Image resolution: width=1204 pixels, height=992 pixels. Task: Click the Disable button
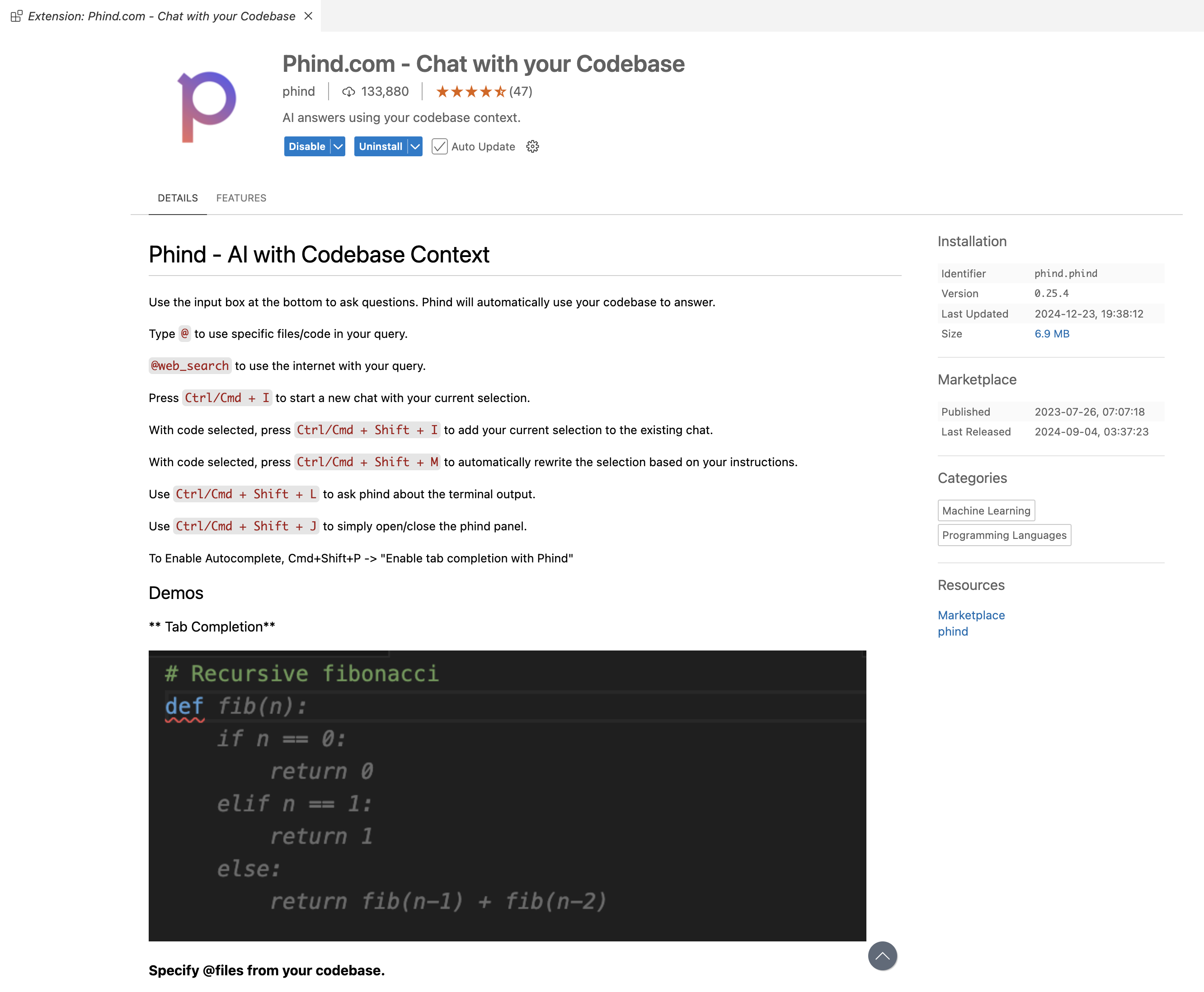(306, 147)
